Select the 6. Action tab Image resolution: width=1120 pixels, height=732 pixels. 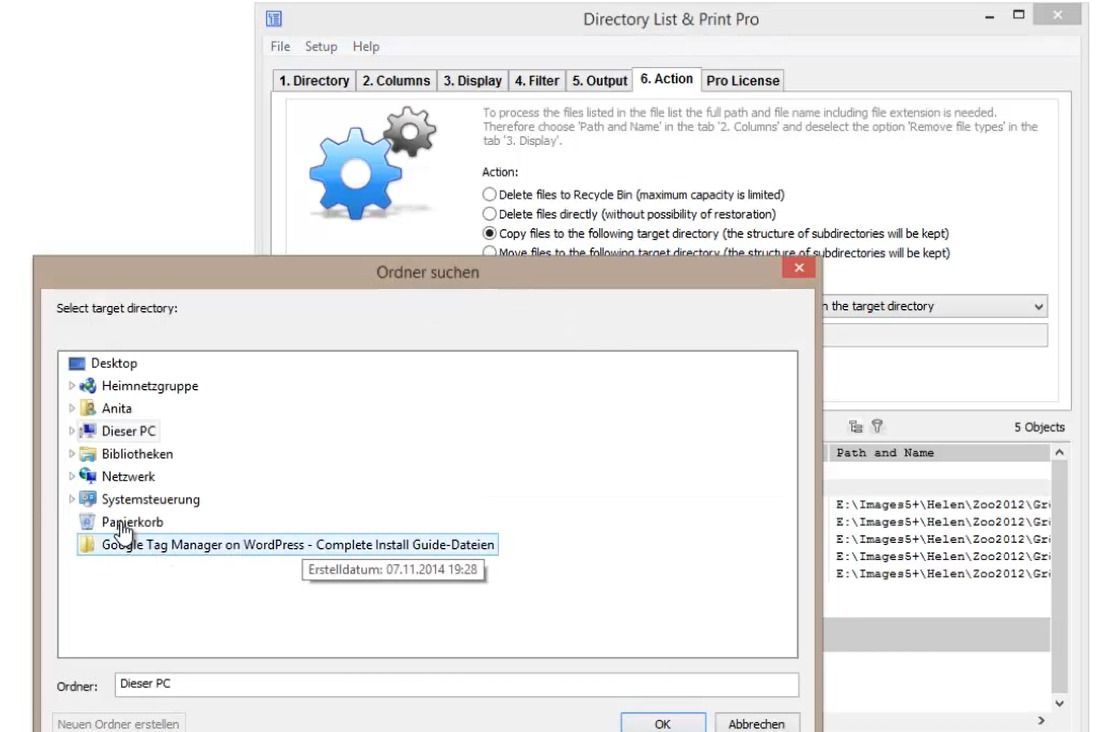[666, 79]
